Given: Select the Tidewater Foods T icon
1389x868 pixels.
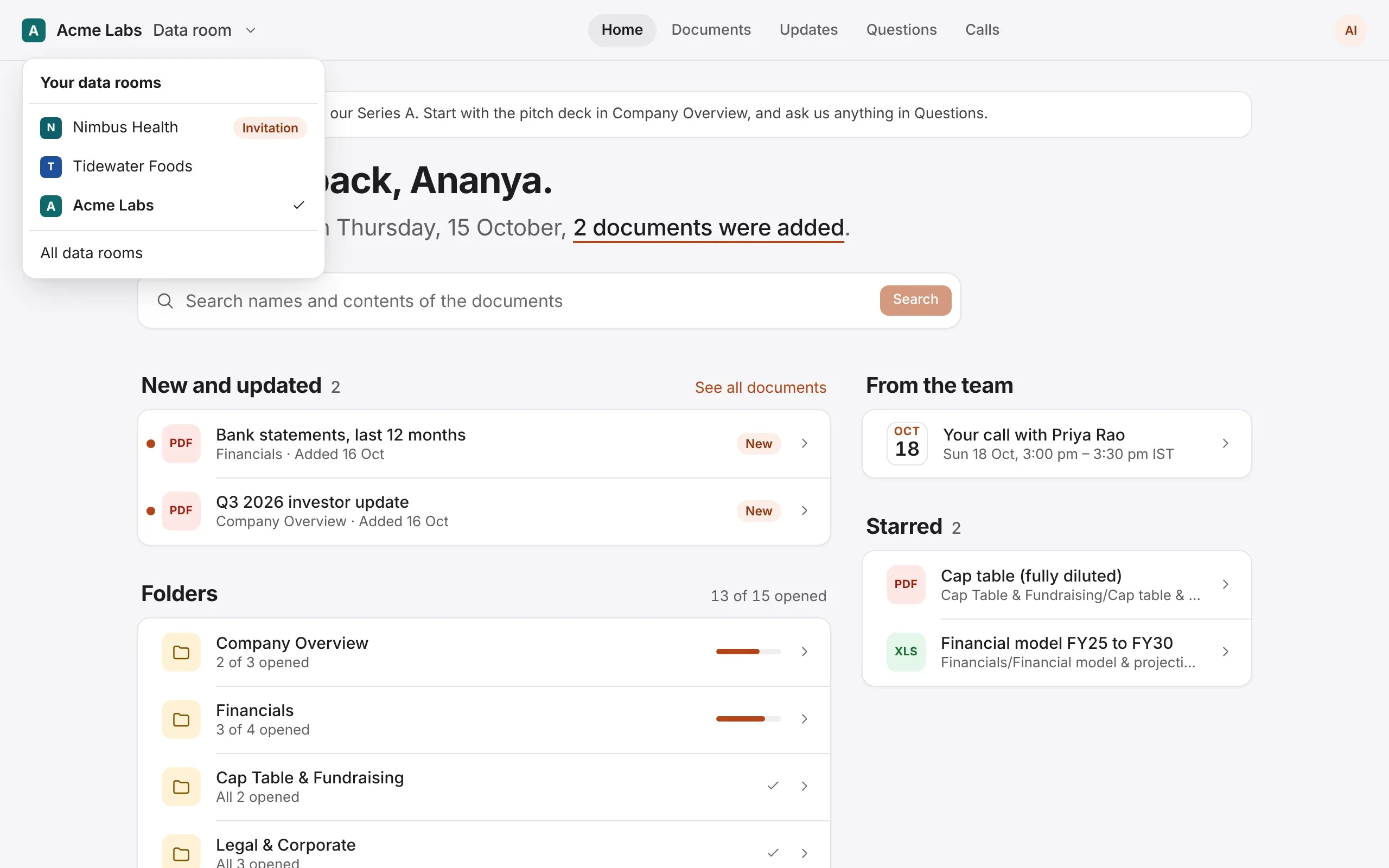Looking at the screenshot, I should click(x=51, y=167).
